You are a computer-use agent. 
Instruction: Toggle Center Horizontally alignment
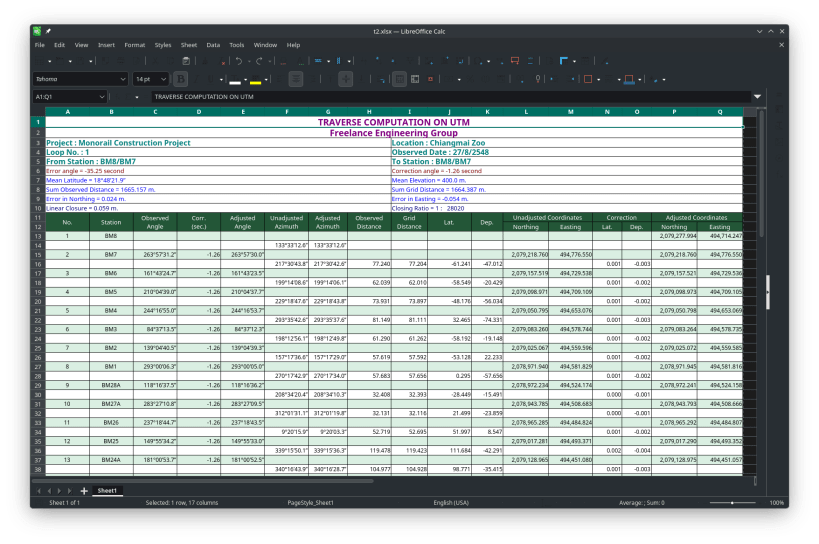296,79
